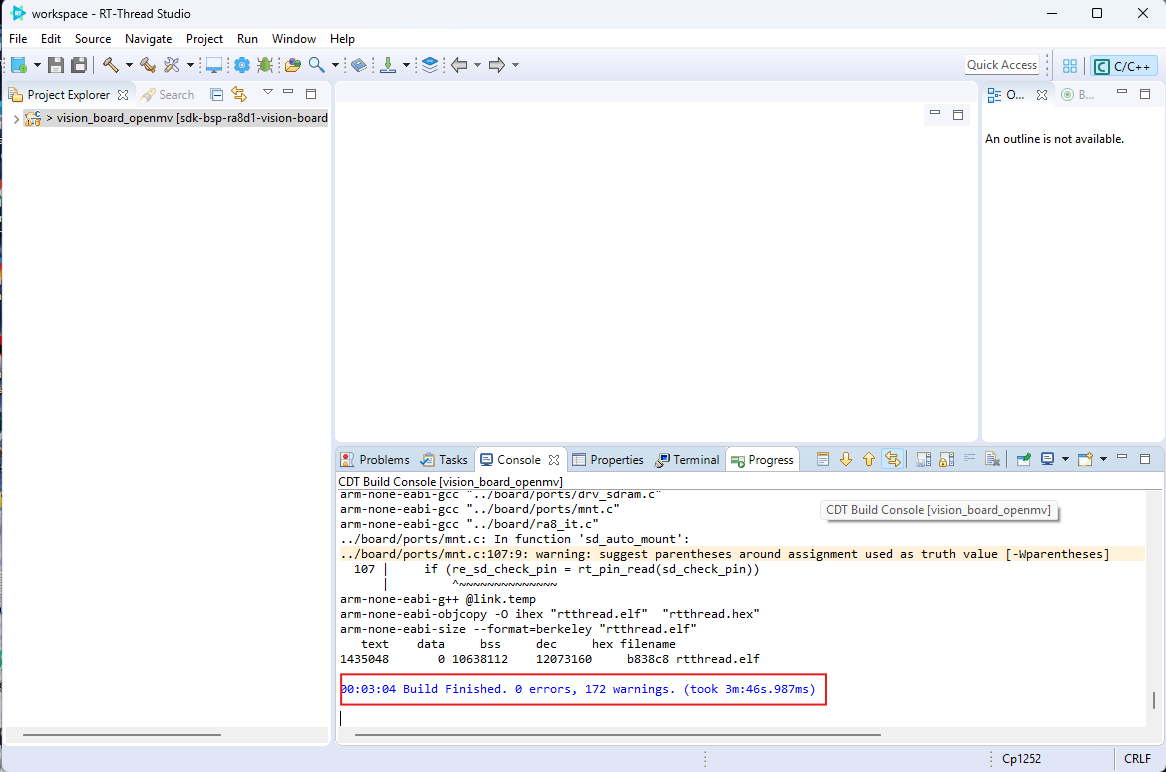The height and width of the screenshot is (772, 1166).
Task: Toggle Pin Console button
Action: pyautogui.click(x=1024, y=460)
